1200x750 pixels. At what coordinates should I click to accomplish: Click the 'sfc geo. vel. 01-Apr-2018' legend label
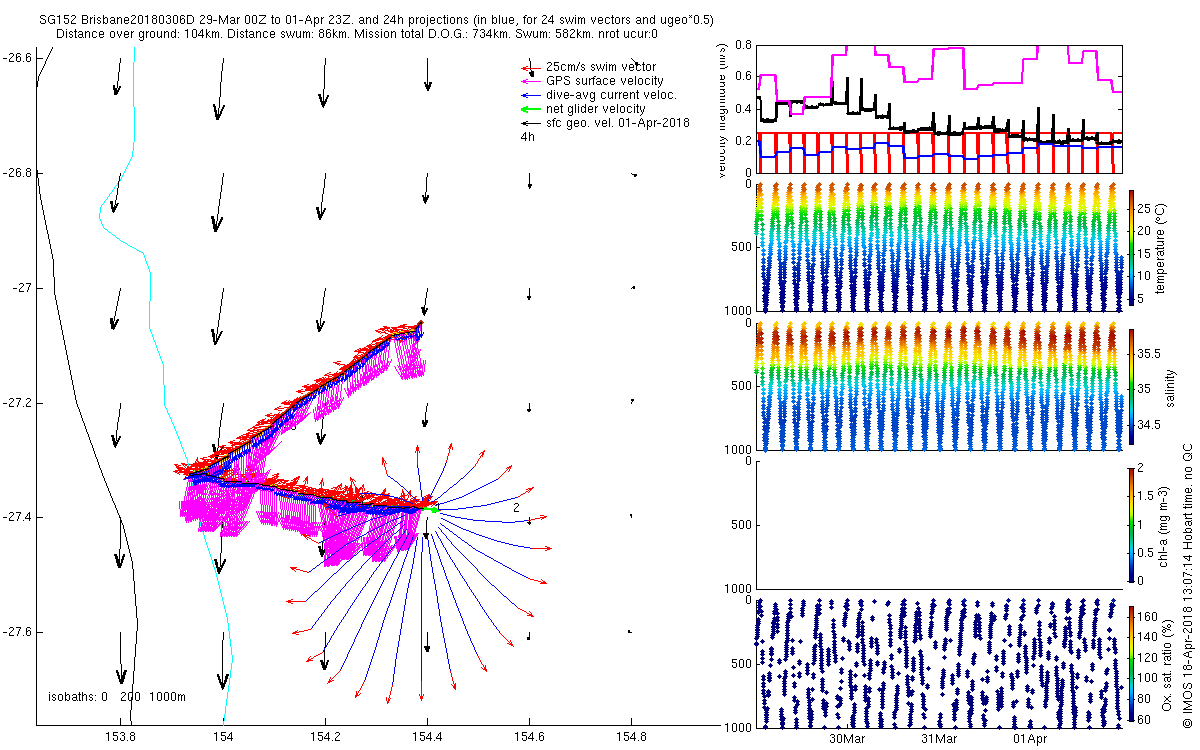click(x=618, y=123)
